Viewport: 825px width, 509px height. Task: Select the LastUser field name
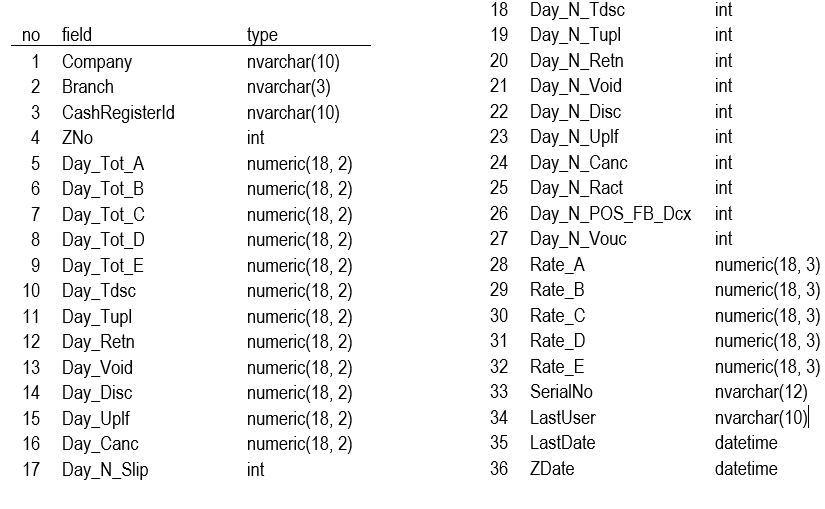[x=562, y=418]
